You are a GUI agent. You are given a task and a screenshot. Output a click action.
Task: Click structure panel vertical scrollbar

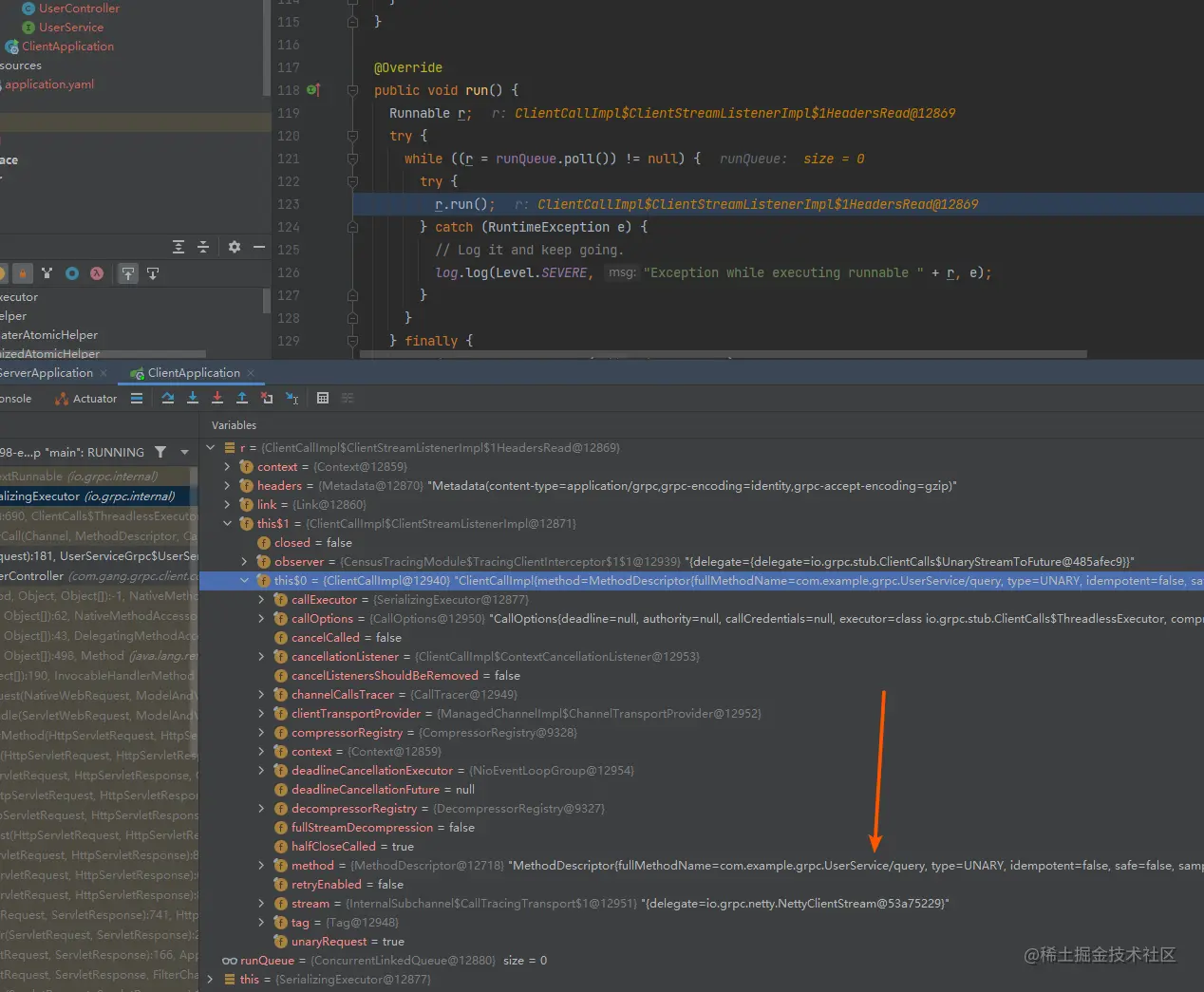pyautogui.click(x=267, y=301)
